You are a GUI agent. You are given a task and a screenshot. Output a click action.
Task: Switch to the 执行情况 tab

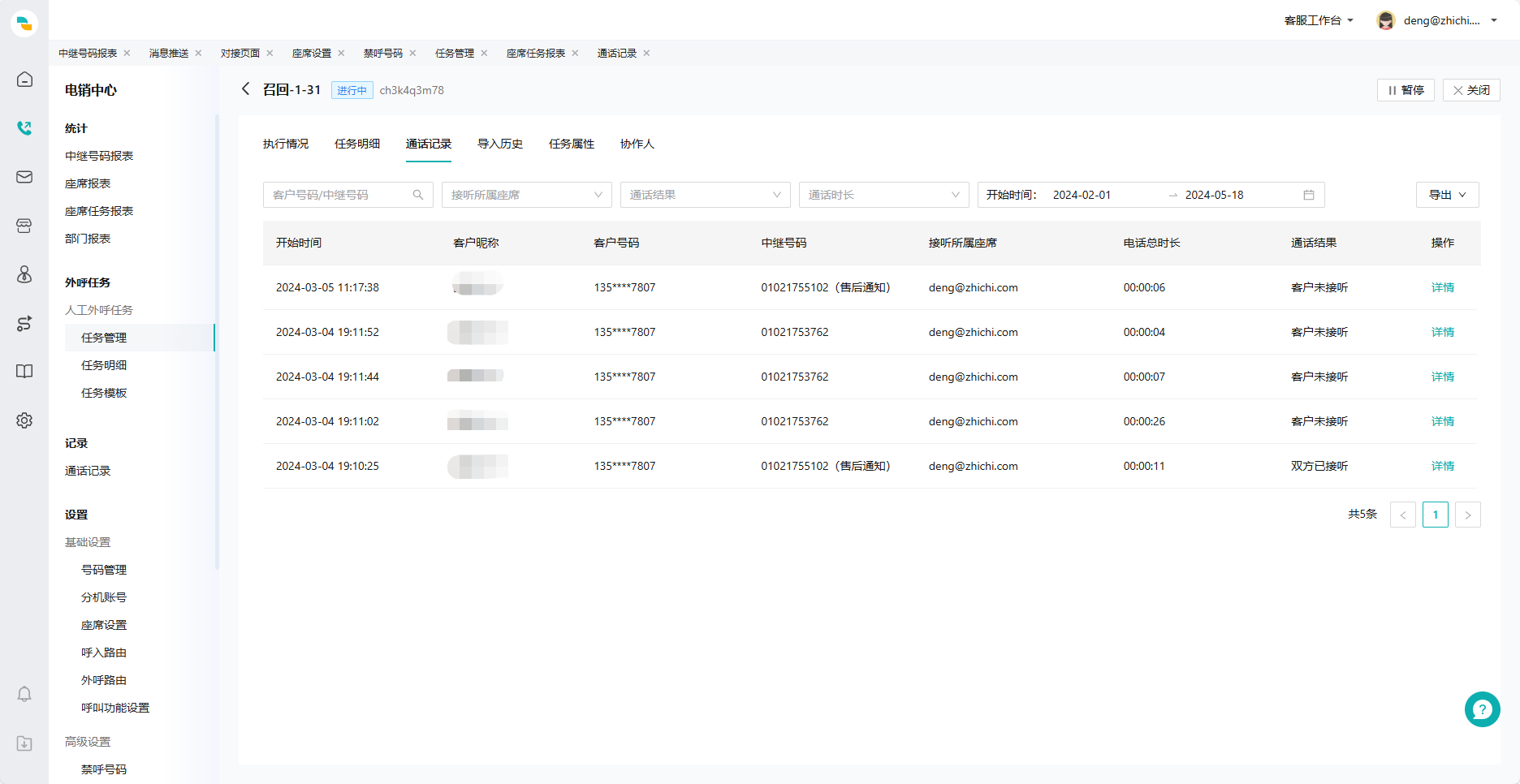[286, 144]
